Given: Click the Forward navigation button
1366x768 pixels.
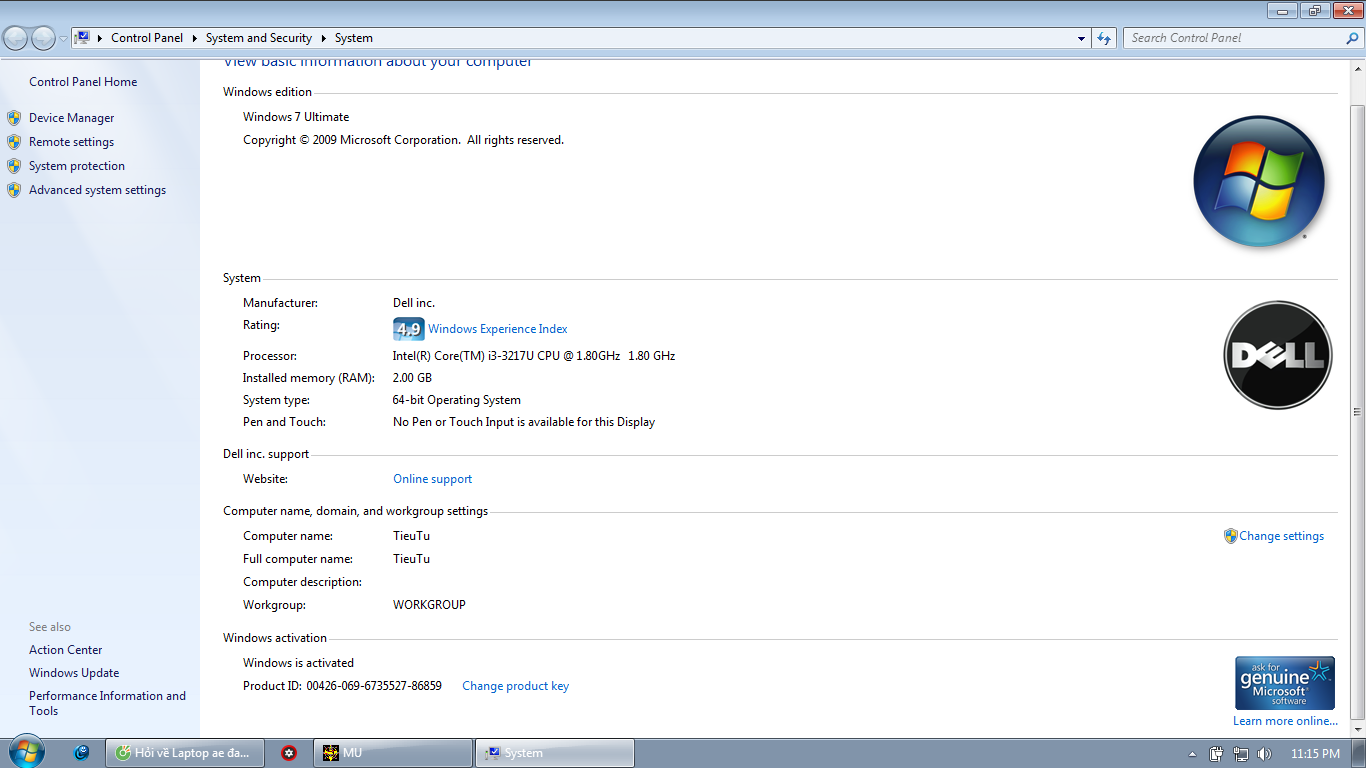Looking at the screenshot, I should 43,38.
